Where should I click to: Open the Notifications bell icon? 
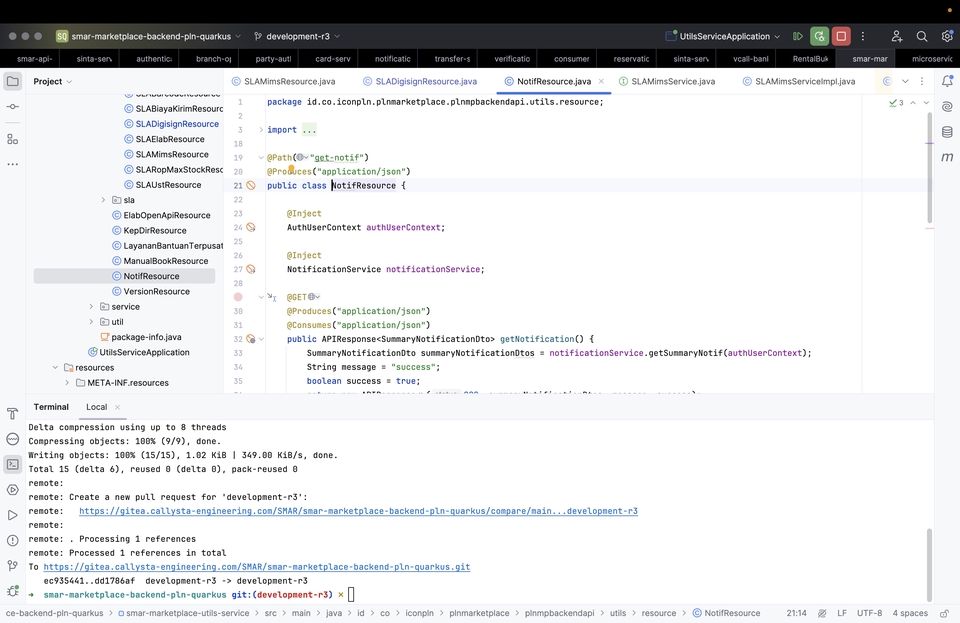947,81
